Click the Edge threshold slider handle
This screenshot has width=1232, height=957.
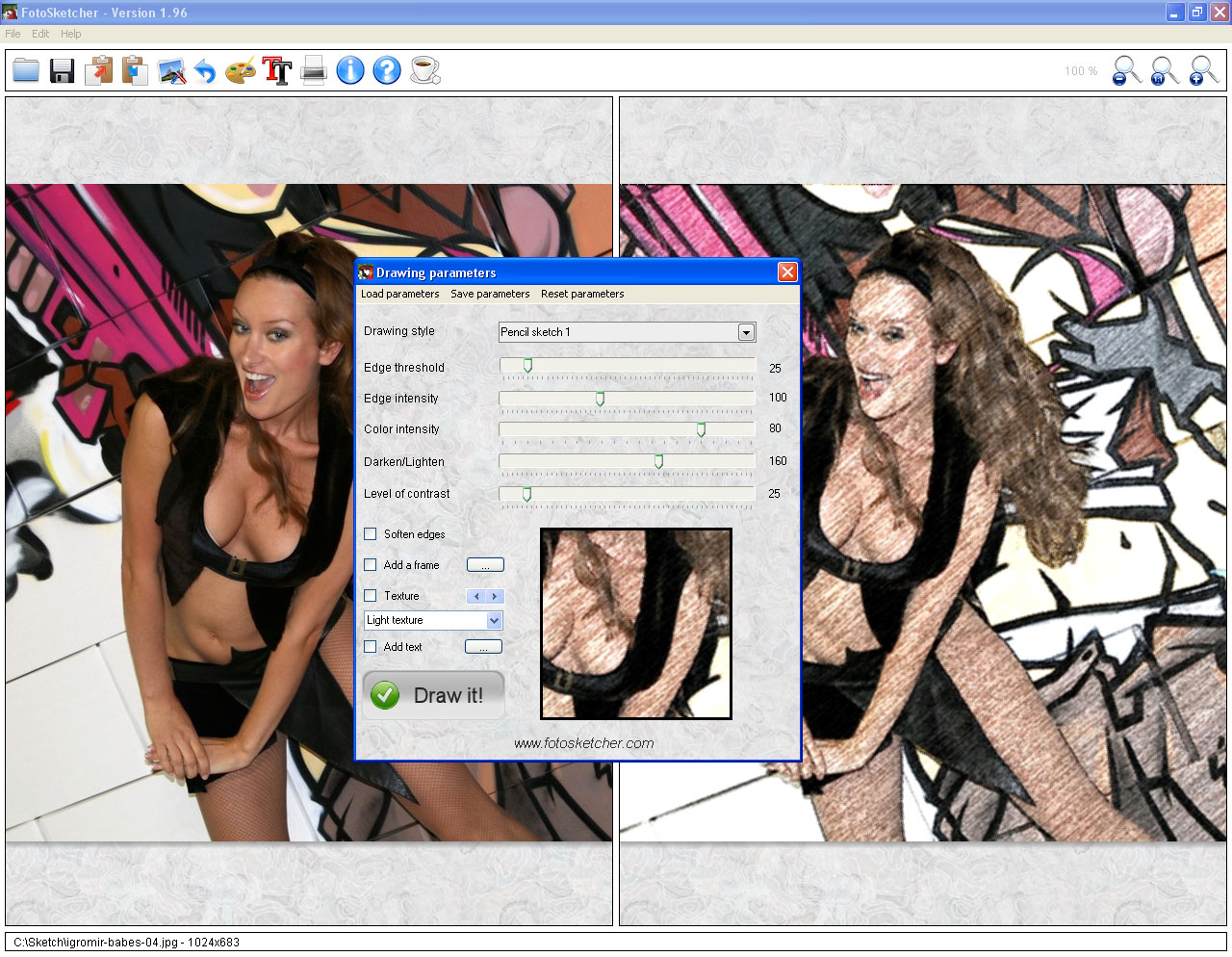527,366
